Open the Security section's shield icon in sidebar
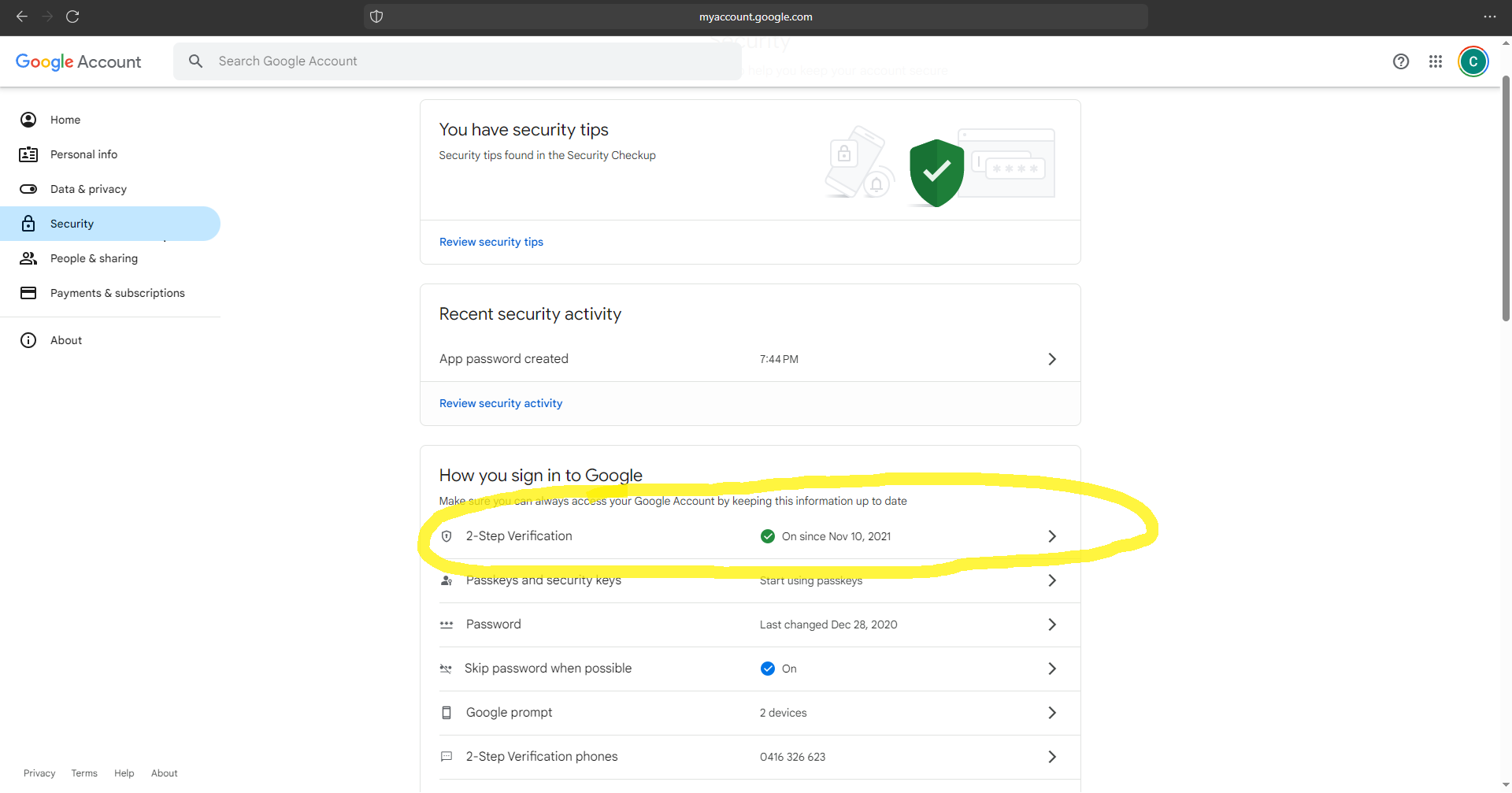Image resolution: width=1512 pixels, height=793 pixels. (28, 224)
